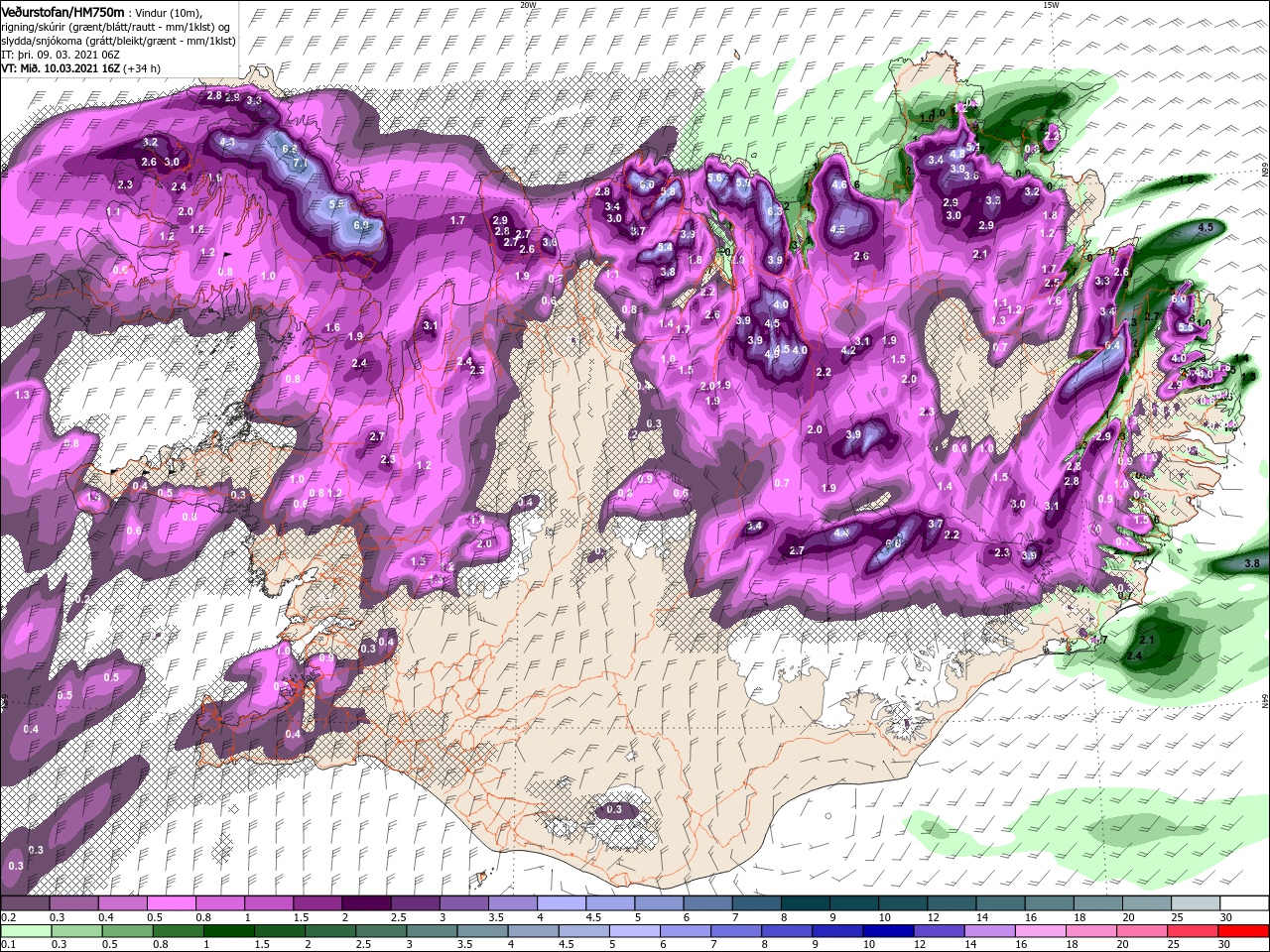Click the 3.8 value on the dark green patch off the east coast

tap(1252, 562)
